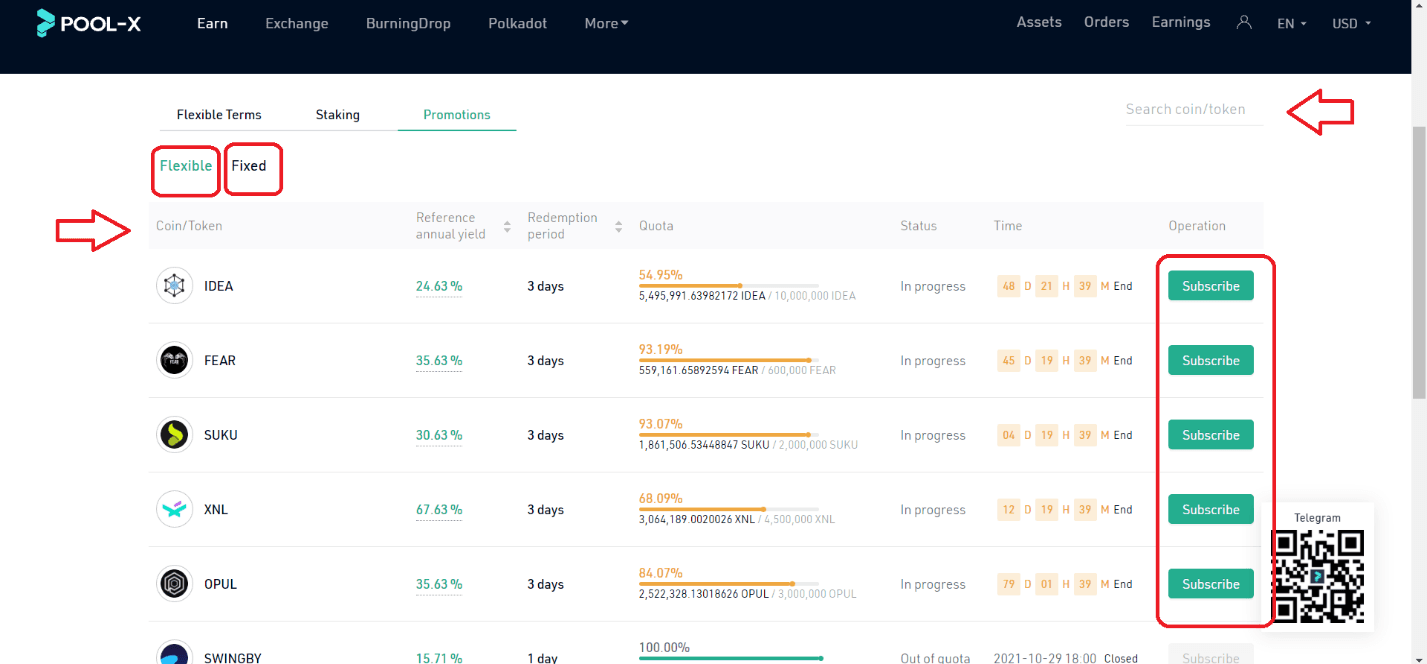Select the Flexible sub-tab
This screenshot has height=664, width=1427.
click(x=186, y=166)
